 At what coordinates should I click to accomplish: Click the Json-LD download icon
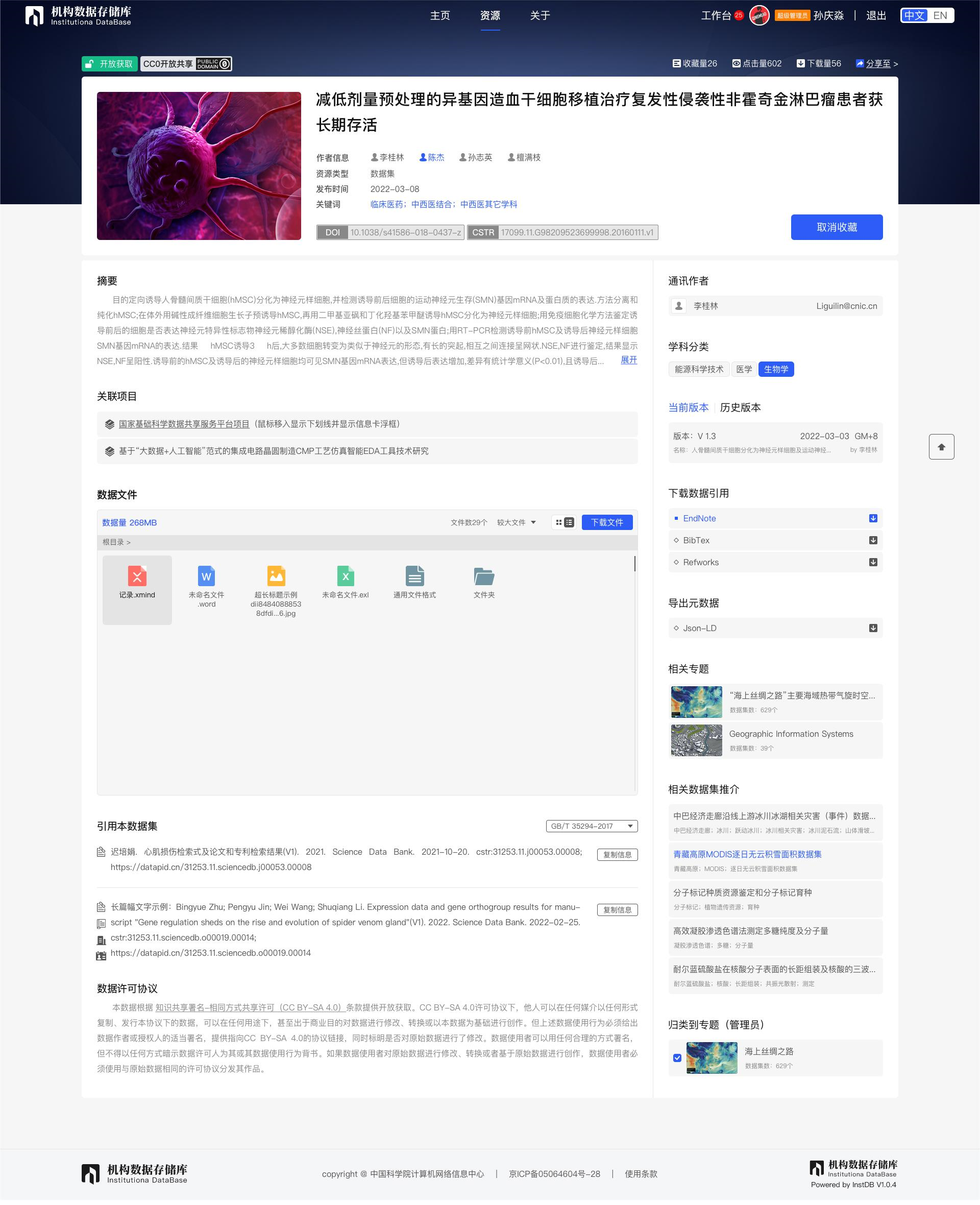click(873, 628)
